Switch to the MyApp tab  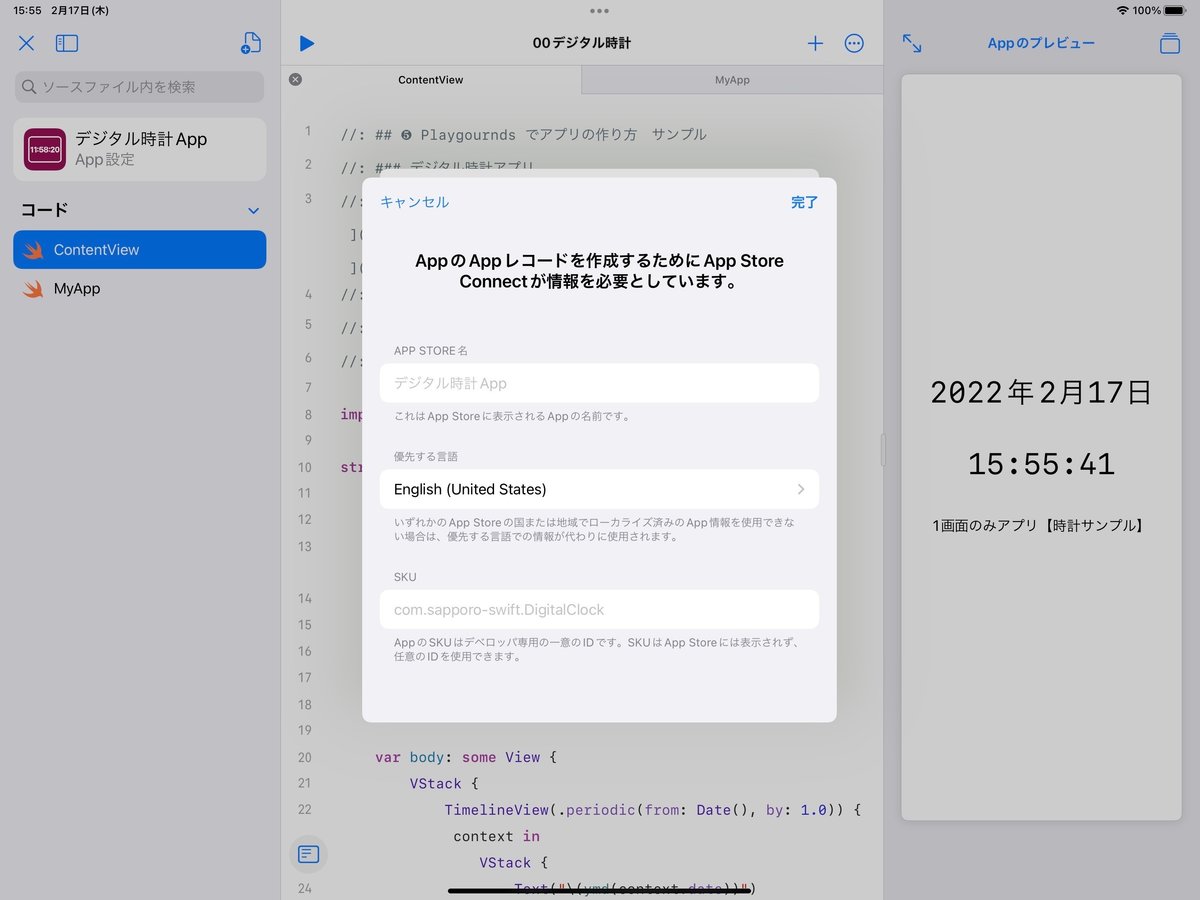[732, 80]
